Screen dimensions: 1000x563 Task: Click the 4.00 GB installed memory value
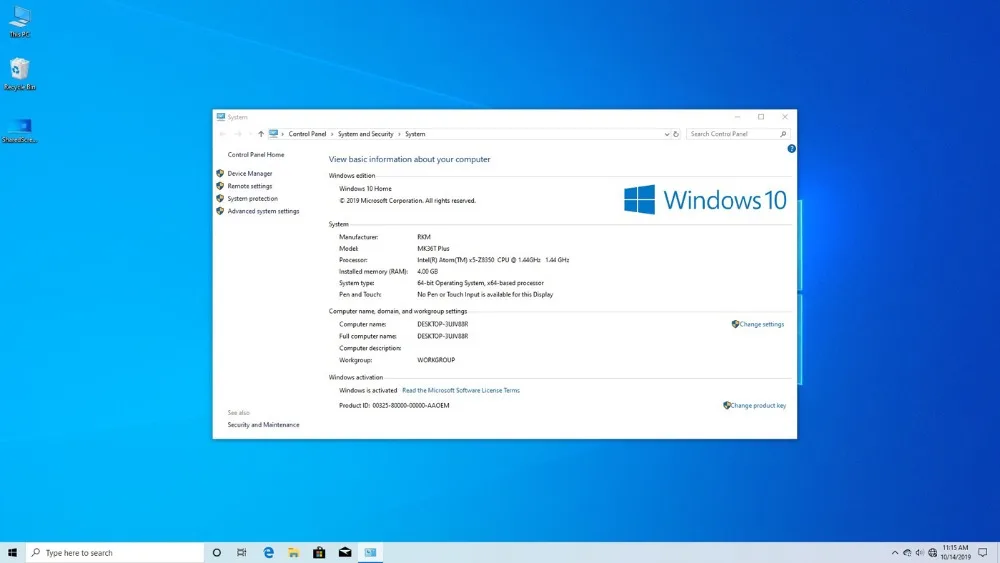pyautogui.click(x=427, y=272)
